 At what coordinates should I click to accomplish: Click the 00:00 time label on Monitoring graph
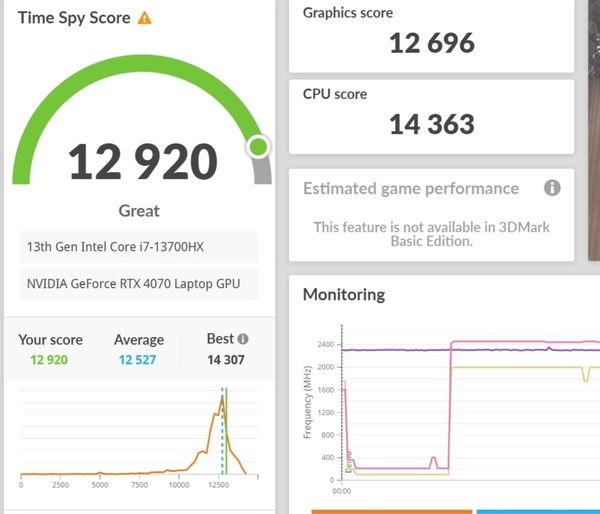pos(341,491)
